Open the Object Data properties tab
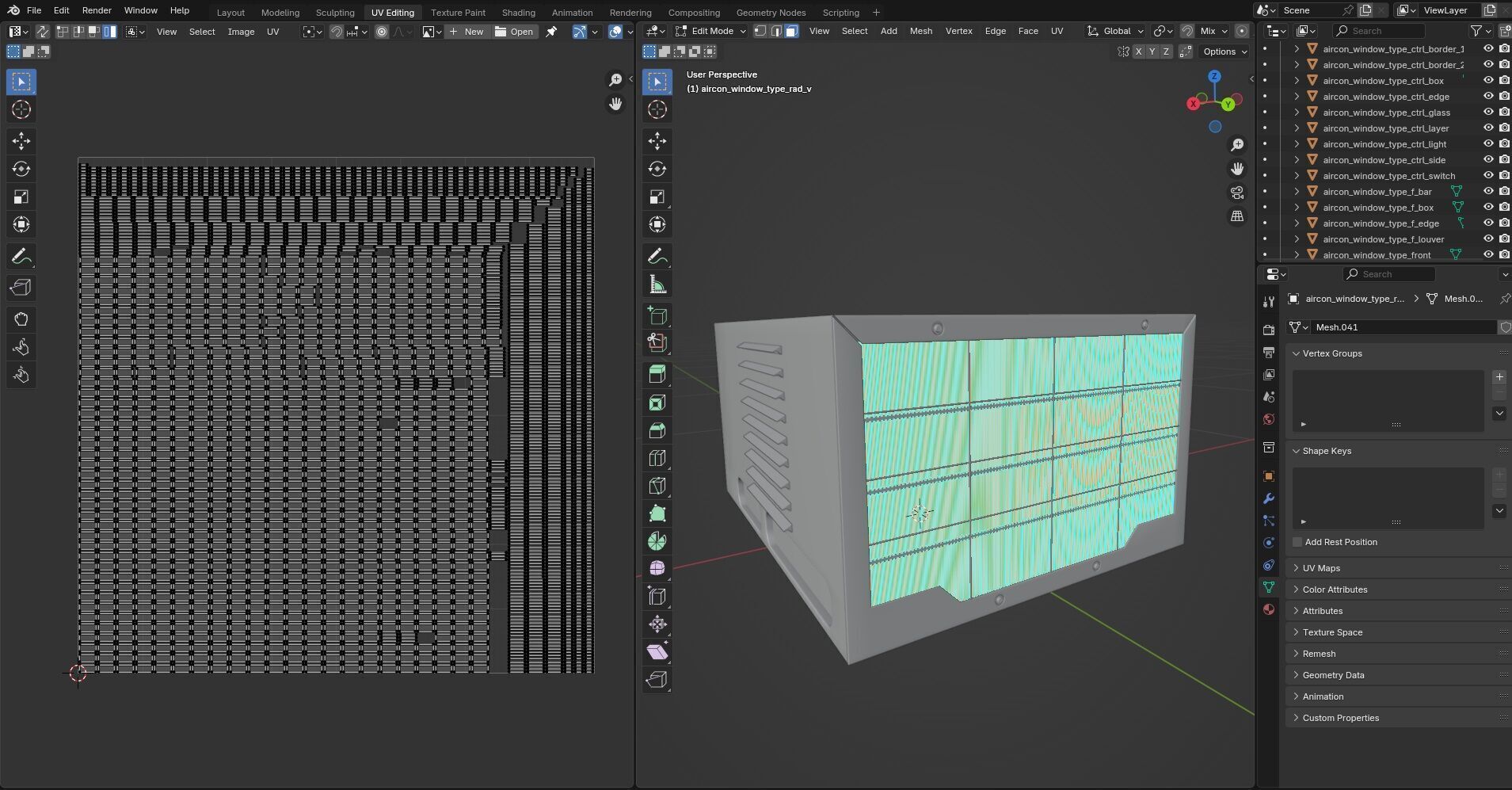The height and width of the screenshot is (790, 1512). click(x=1269, y=587)
